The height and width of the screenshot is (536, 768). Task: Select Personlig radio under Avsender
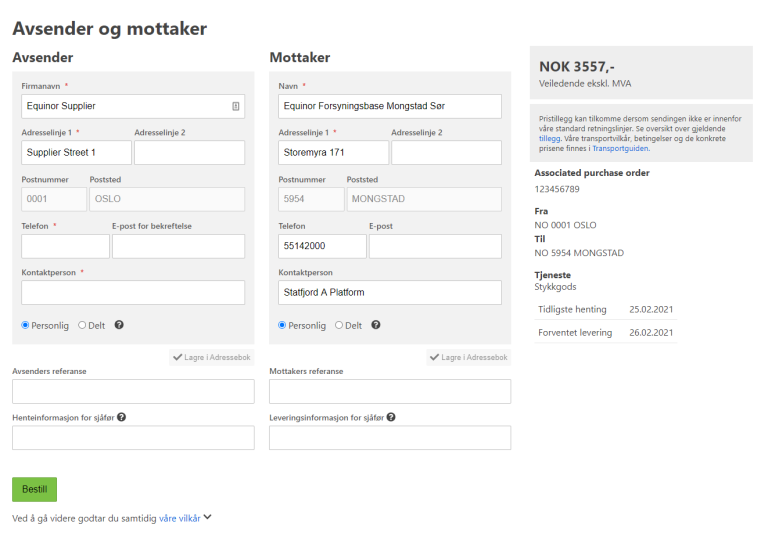coord(25,325)
